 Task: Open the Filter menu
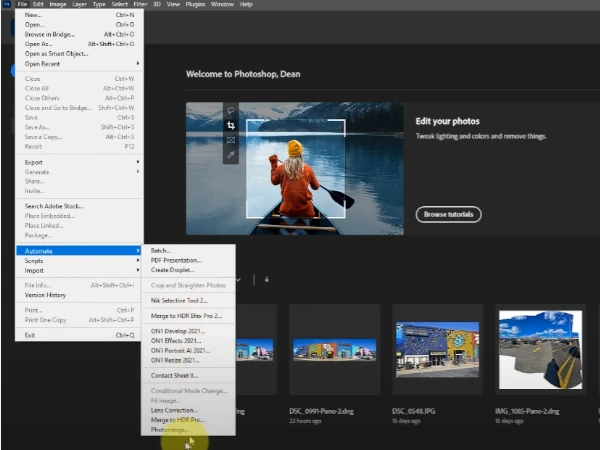click(140, 4)
